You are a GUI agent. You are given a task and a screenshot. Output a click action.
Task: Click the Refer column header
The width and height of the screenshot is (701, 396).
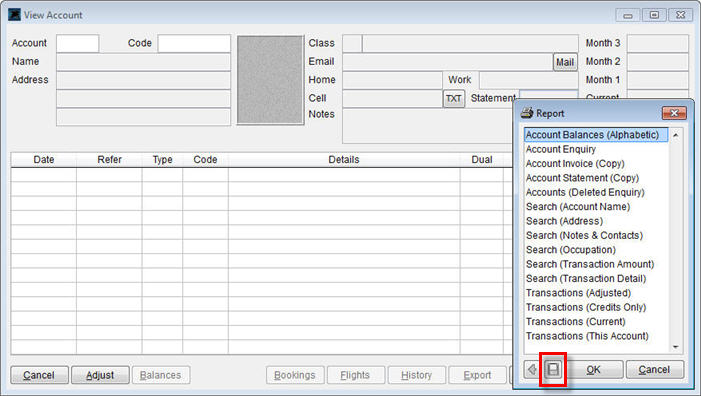point(109,160)
